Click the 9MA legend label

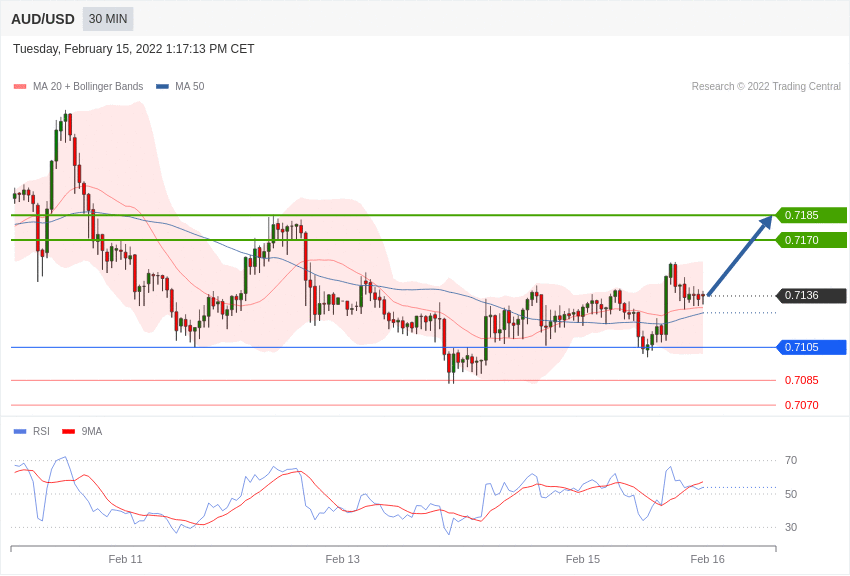[x=92, y=431]
